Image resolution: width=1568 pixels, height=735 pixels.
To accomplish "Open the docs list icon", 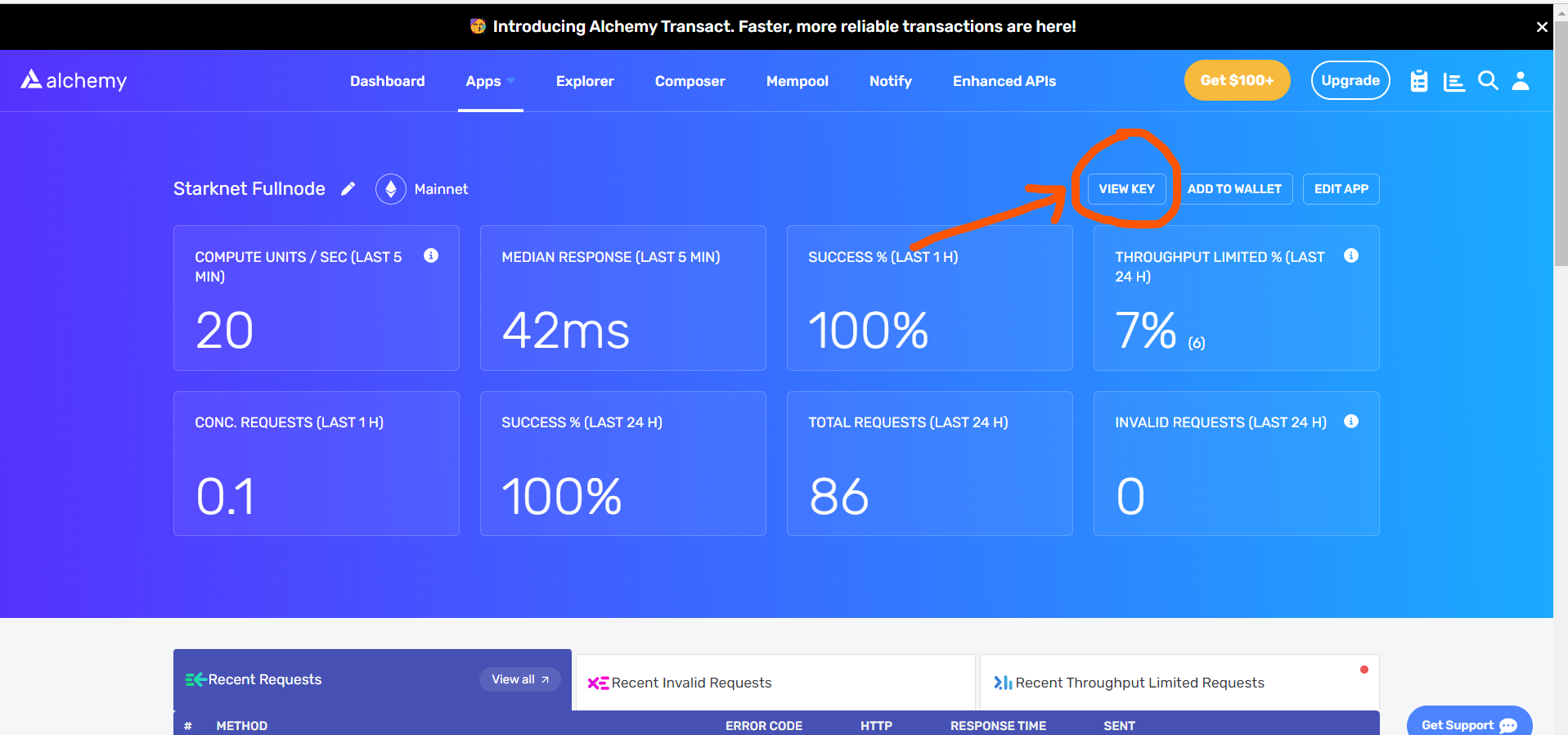I will click(1454, 82).
